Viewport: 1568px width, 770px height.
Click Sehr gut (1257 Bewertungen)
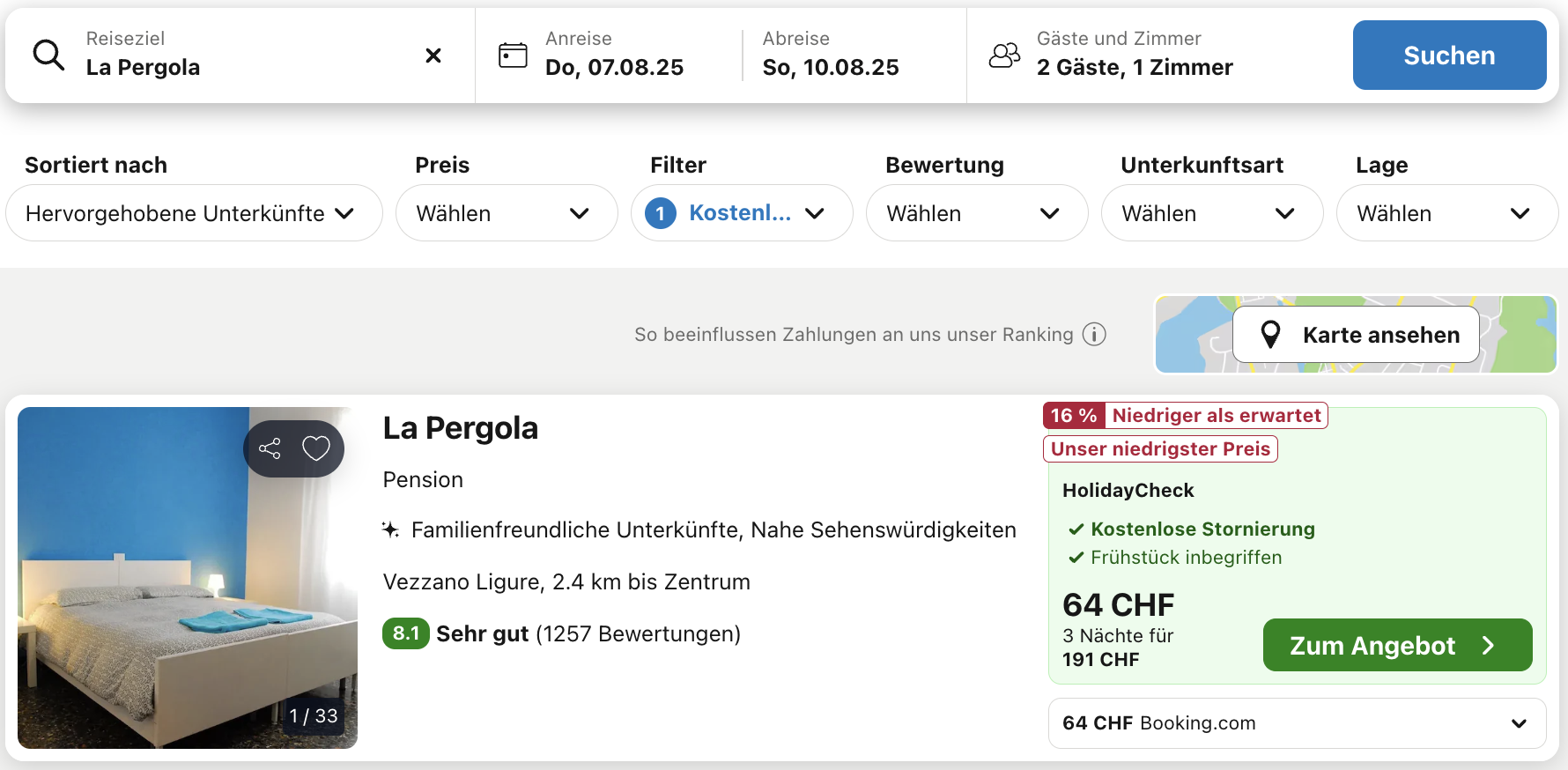588,634
